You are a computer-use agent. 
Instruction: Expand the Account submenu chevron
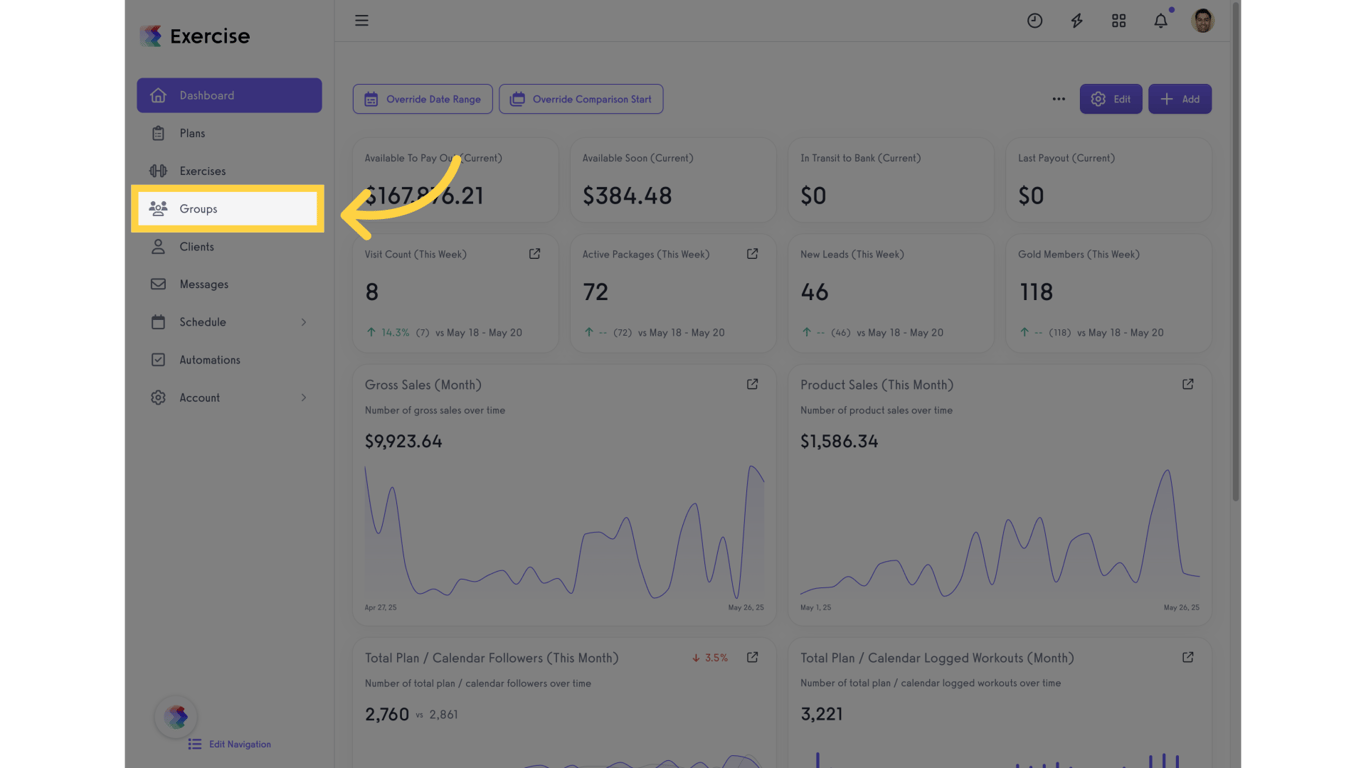point(304,398)
